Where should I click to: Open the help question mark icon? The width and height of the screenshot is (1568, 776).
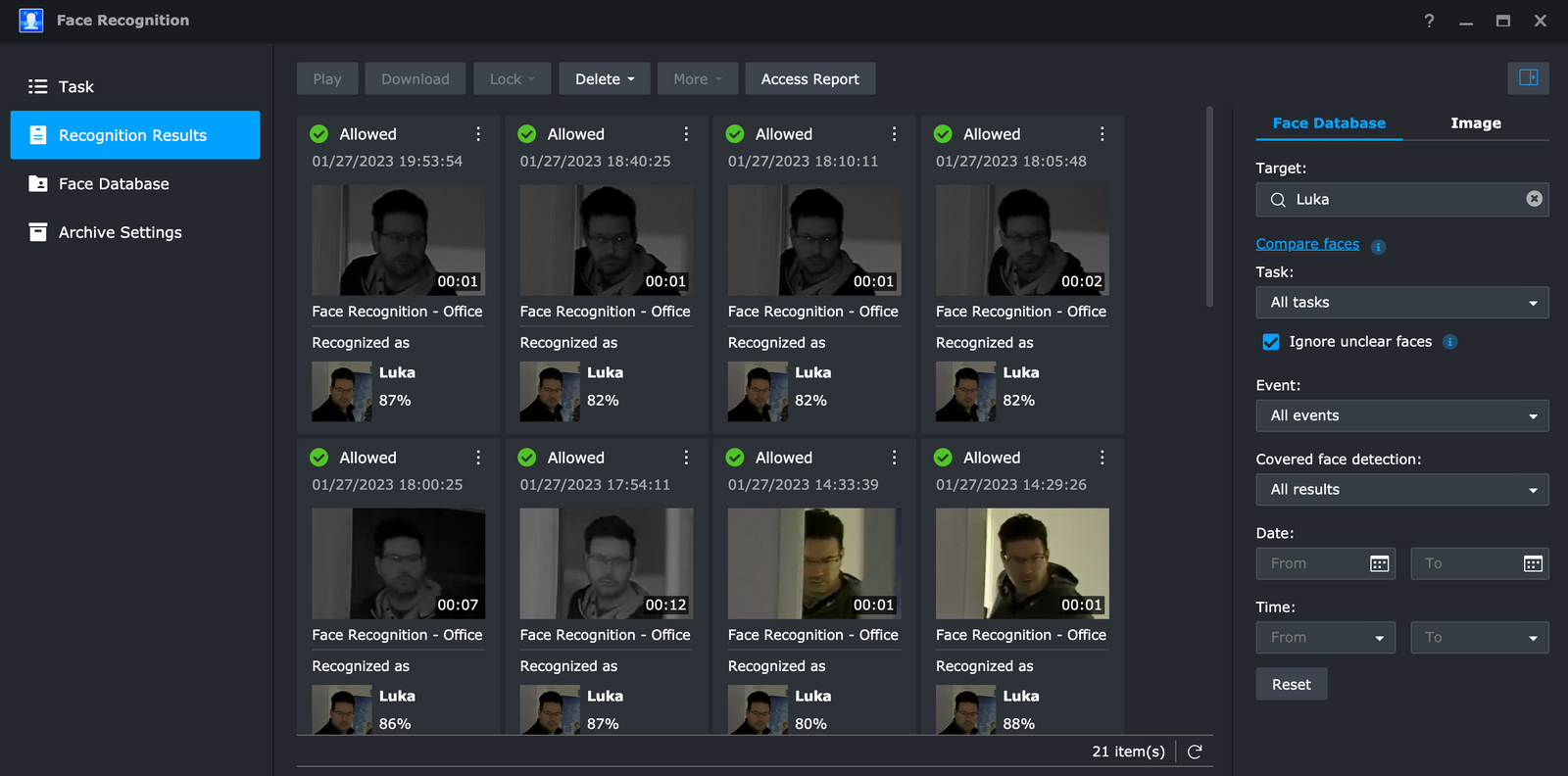coord(1429,21)
